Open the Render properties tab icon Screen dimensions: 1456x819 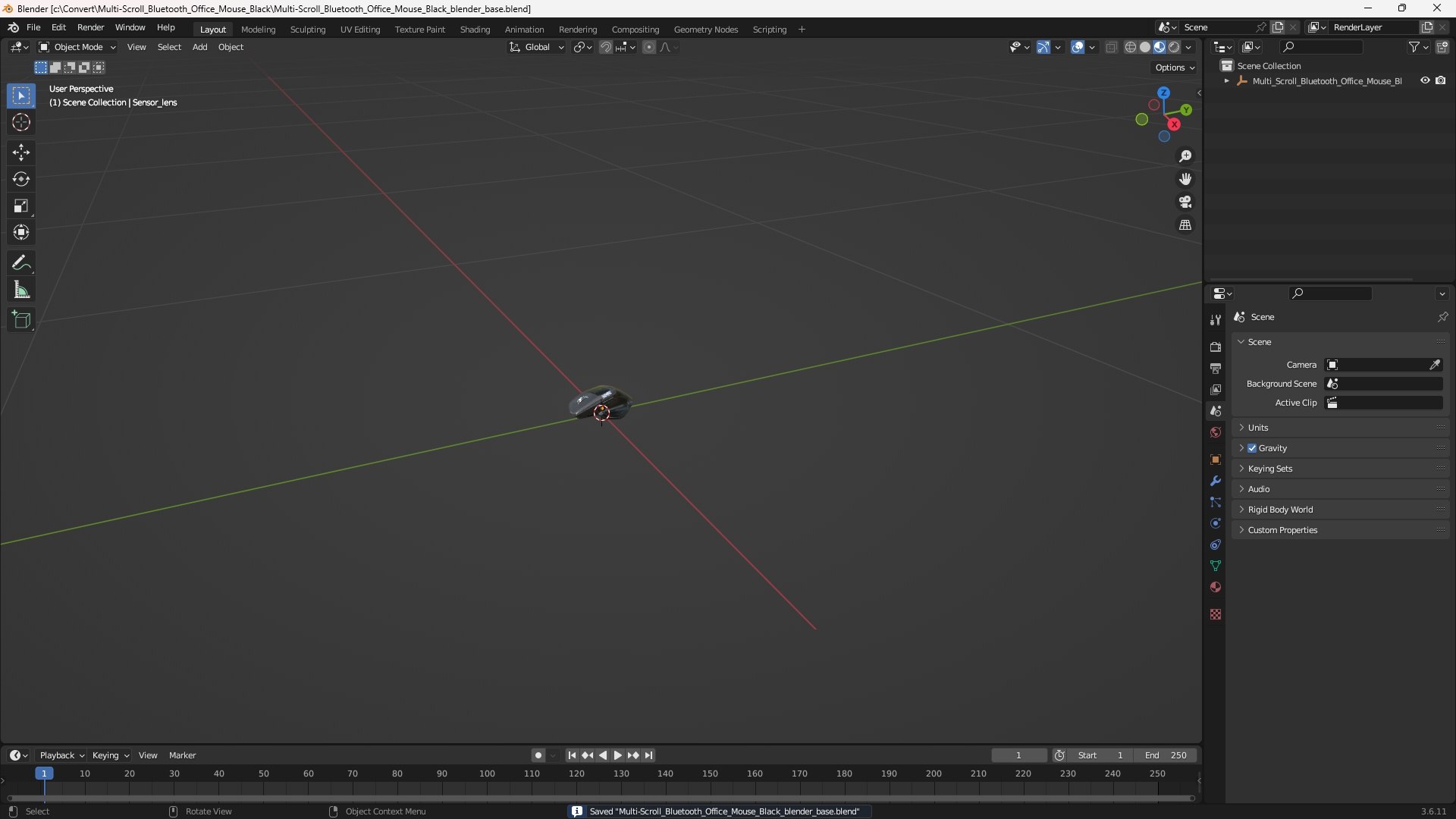(x=1216, y=347)
